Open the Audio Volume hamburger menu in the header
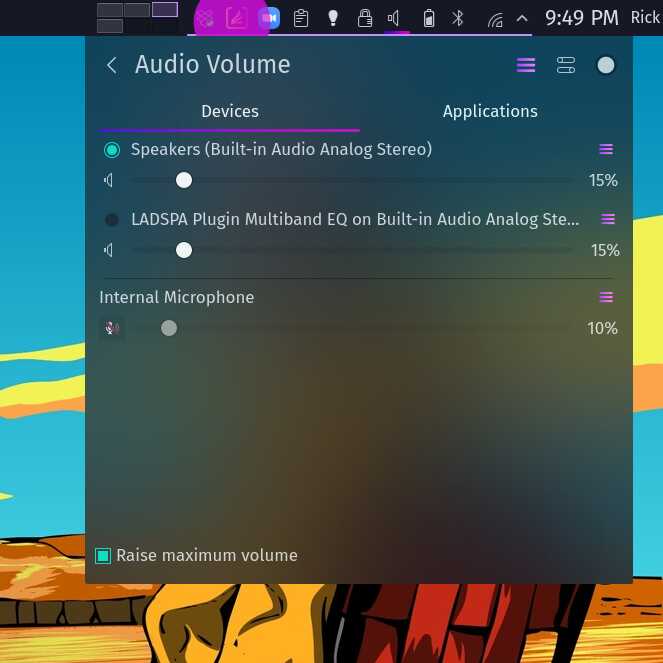Viewport: 663px width, 663px height. [x=526, y=65]
